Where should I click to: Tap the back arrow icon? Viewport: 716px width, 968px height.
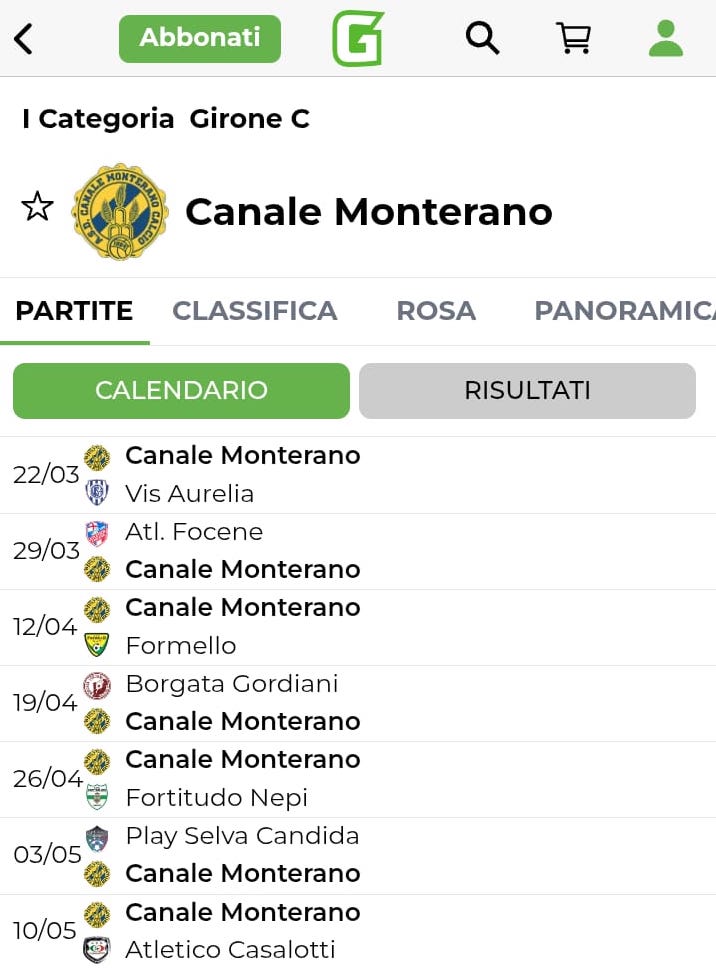(x=24, y=39)
